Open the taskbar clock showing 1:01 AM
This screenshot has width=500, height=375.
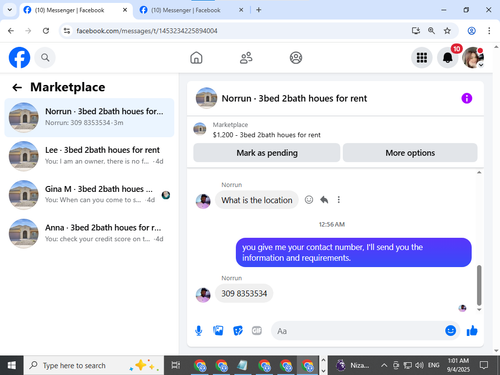coord(458,365)
